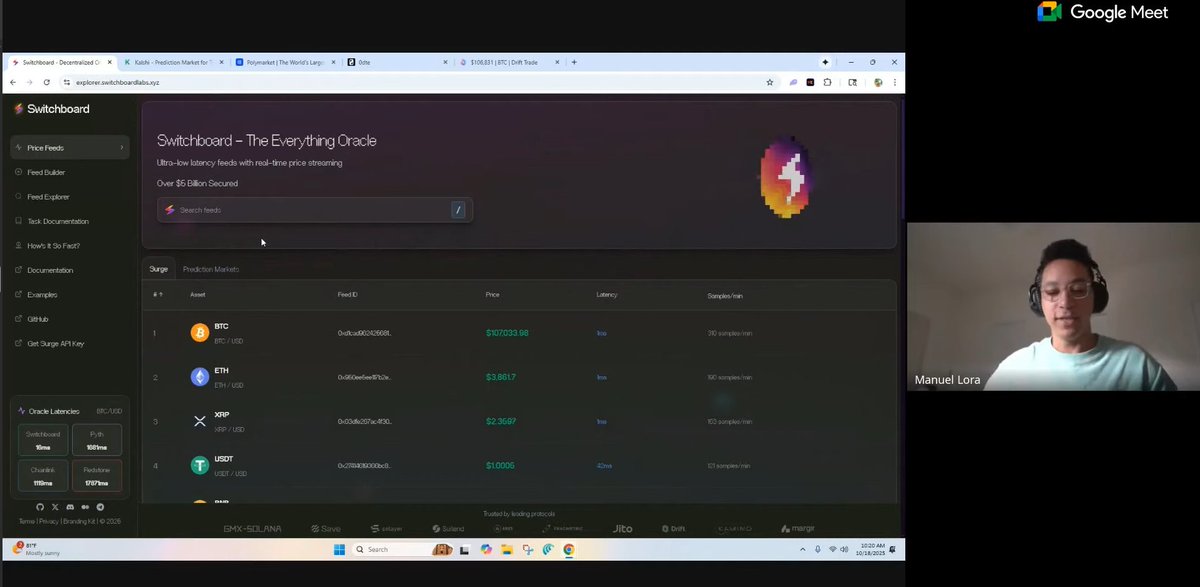This screenshot has height=587, width=1200.
Task: Open the GitHub sidebar link
Action: pos(37,319)
